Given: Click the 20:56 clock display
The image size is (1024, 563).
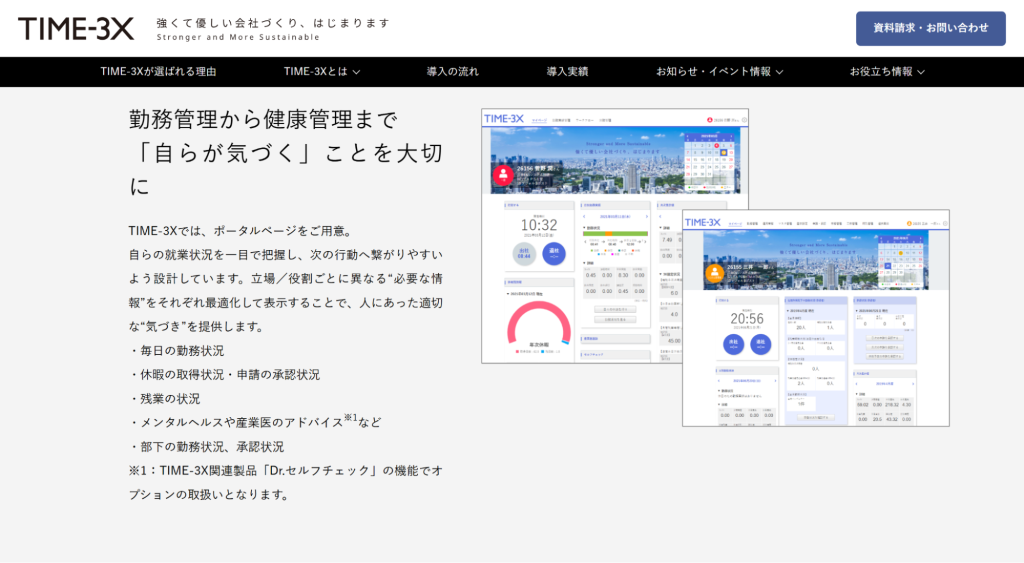Looking at the screenshot, I should (x=746, y=319).
